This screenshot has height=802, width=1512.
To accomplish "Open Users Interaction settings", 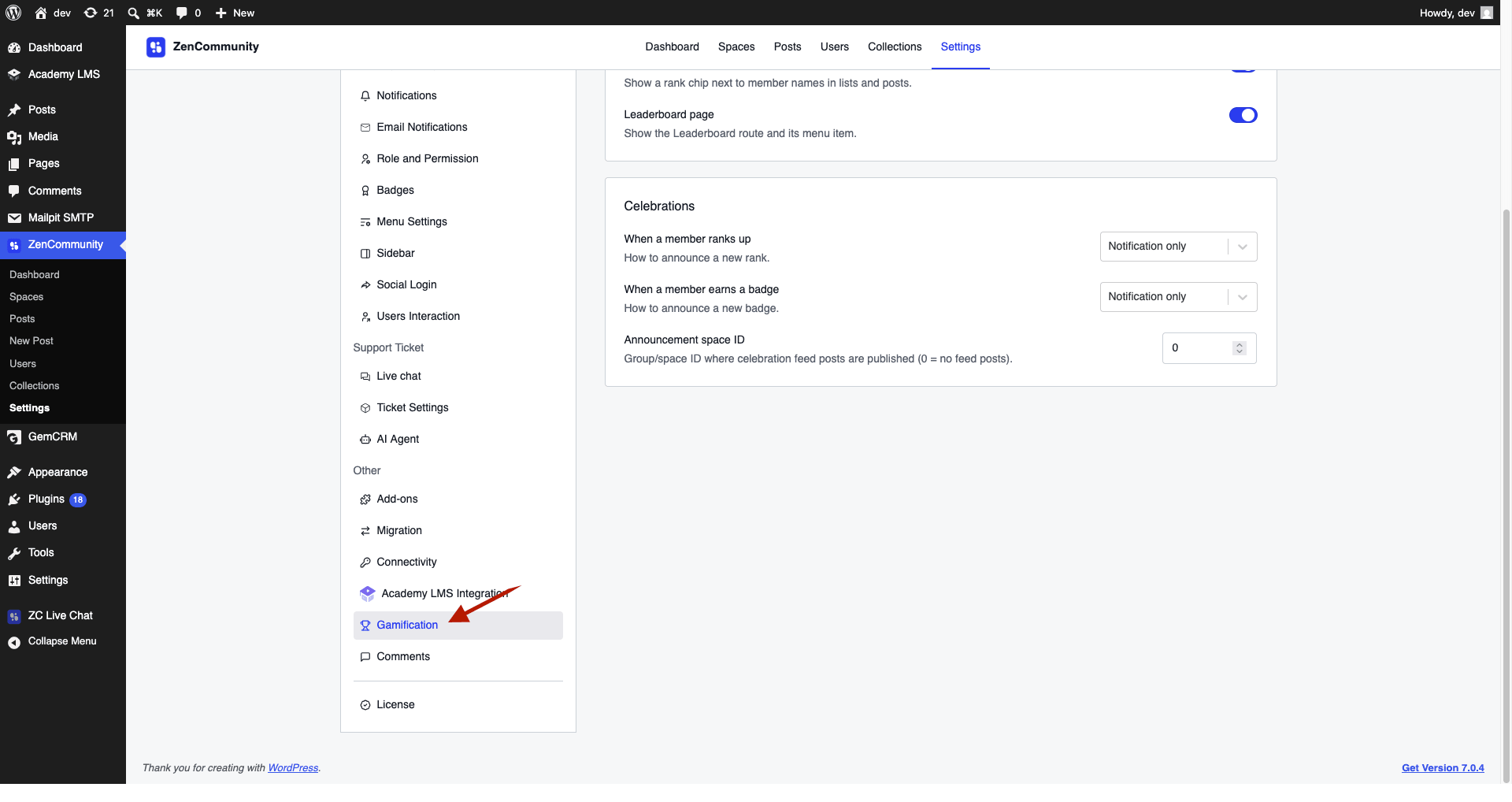I will [458, 317].
